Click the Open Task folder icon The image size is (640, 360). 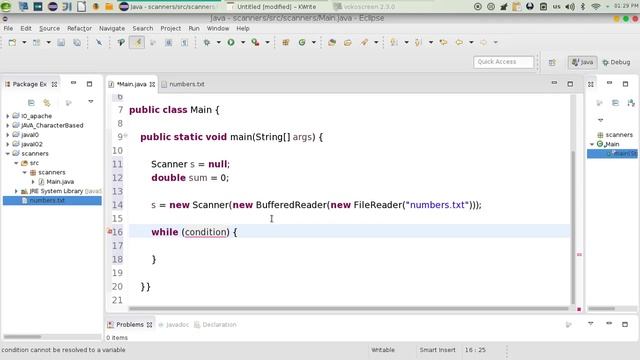[x=348, y=42]
